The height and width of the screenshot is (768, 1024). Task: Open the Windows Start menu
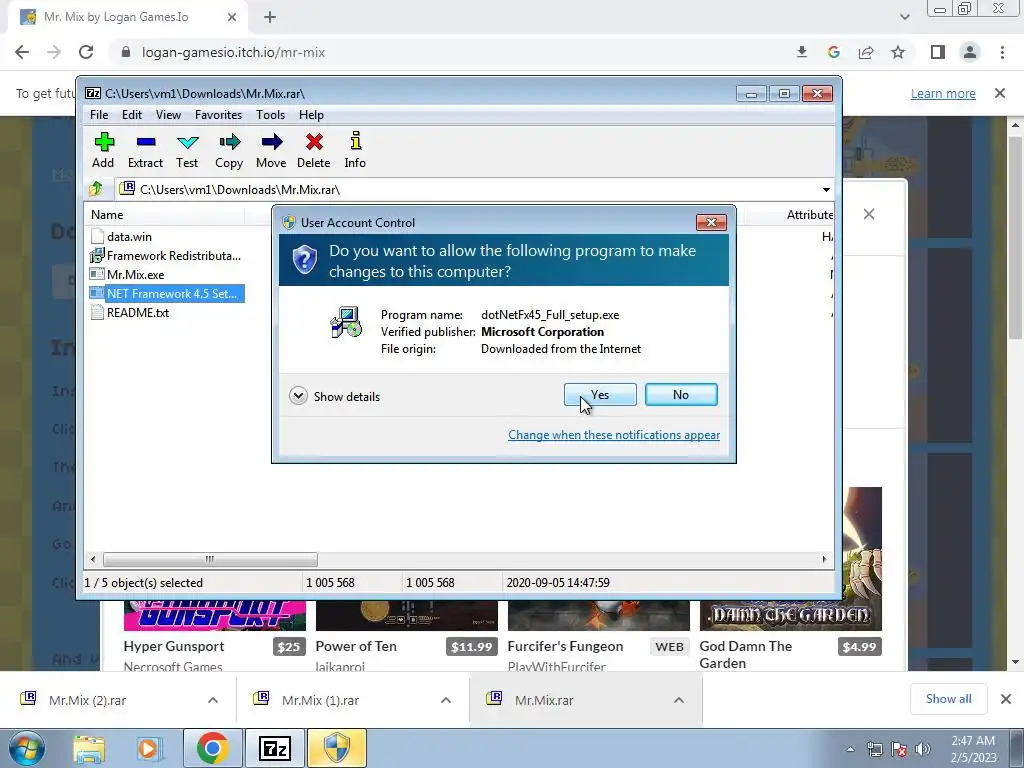tap(26, 748)
